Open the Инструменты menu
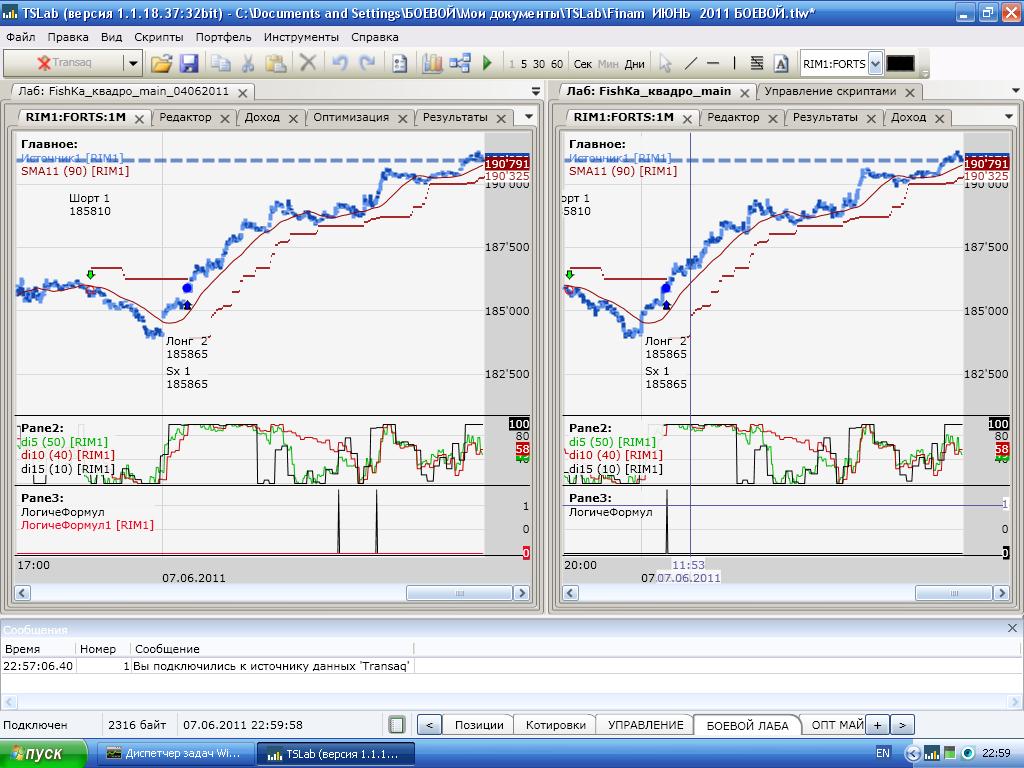 click(x=301, y=36)
